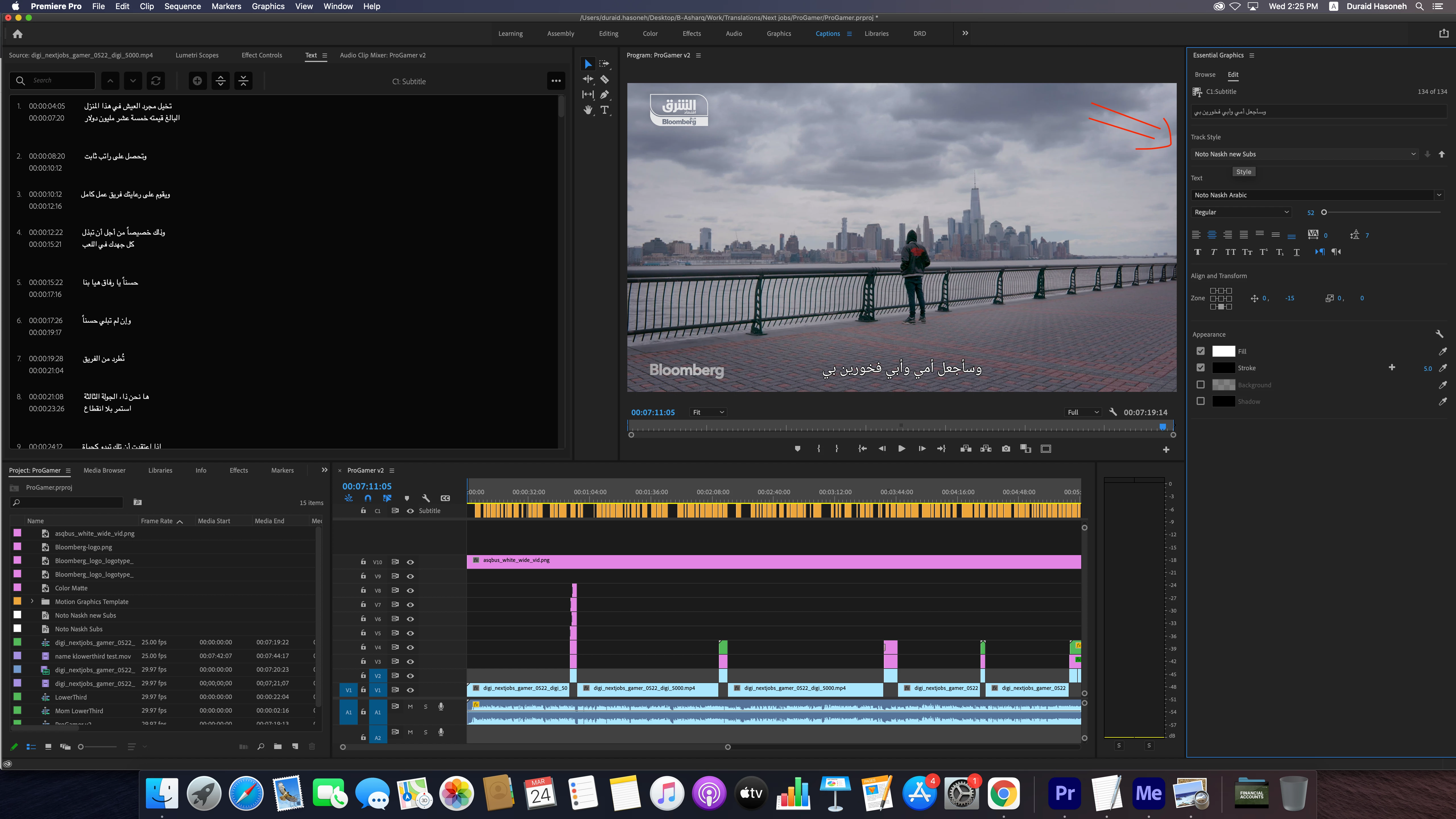Enable the Background appearance checkbox
Viewport: 1456px width, 819px height.
click(x=1201, y=385)
